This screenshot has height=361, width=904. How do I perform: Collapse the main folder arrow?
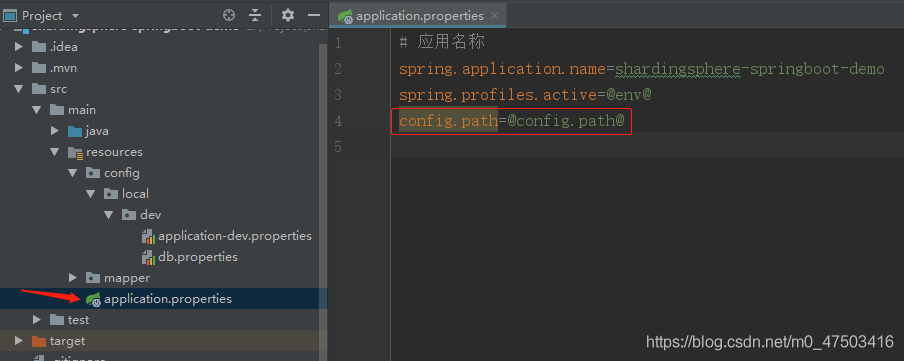click(x=37, y=110)
